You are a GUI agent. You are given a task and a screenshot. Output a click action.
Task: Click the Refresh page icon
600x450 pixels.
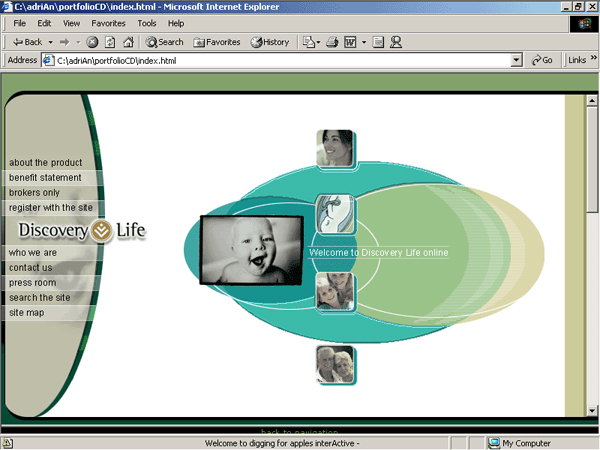110,42
